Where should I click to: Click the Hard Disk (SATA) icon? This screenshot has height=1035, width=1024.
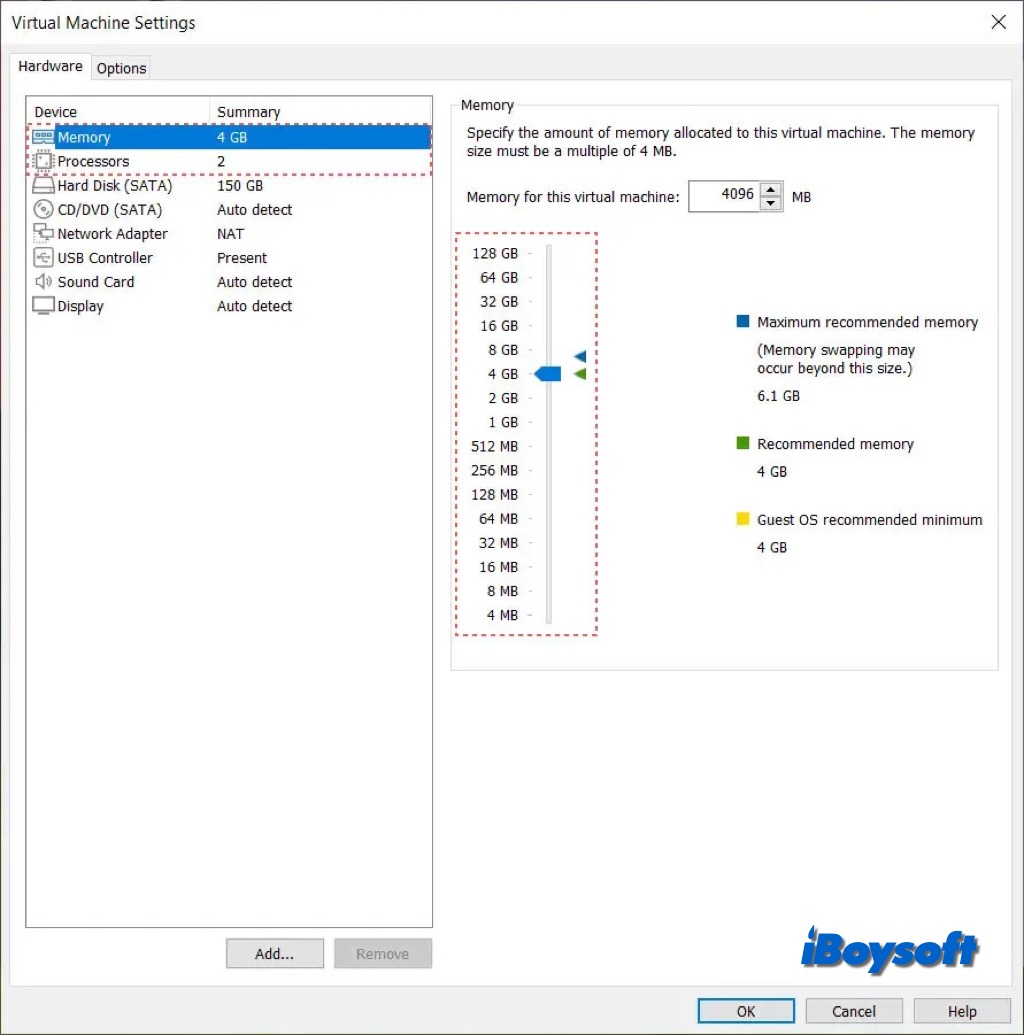[x=43, y=185]
